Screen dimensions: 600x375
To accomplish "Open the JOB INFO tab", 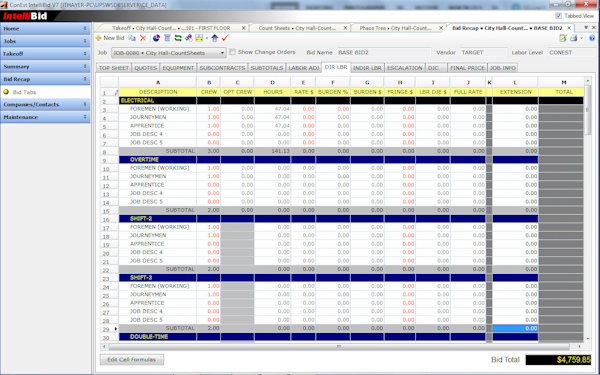I will 503,68.
